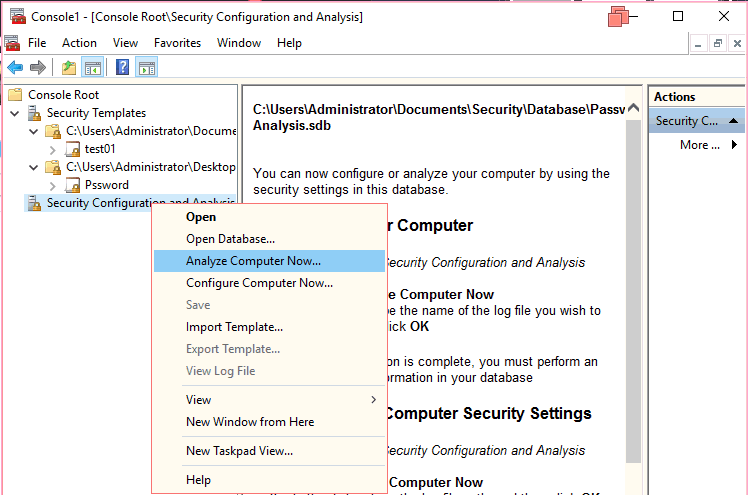748x495 pixels.
Task: Toggle Show/Hide Action Pane toolbar icon
Action: (x=147, y=68)
